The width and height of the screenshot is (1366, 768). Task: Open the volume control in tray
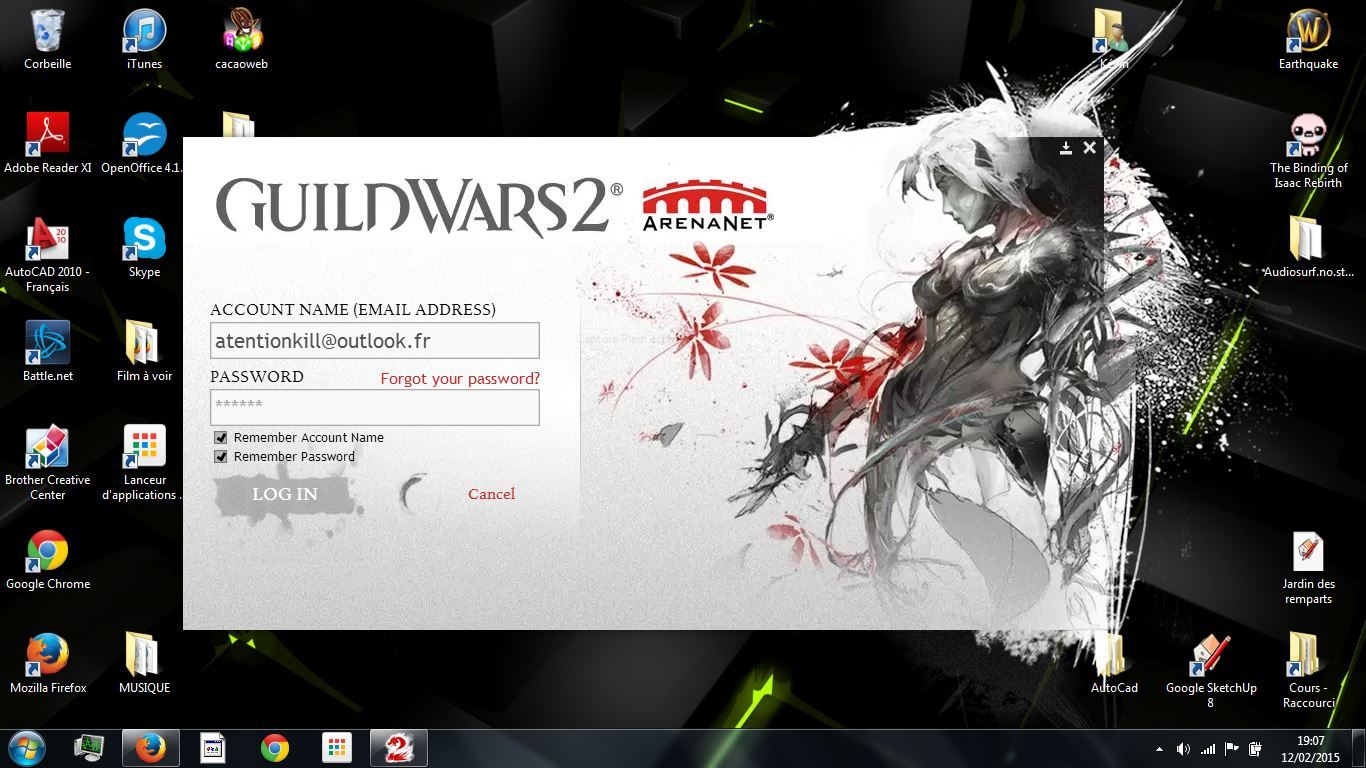1183,749
